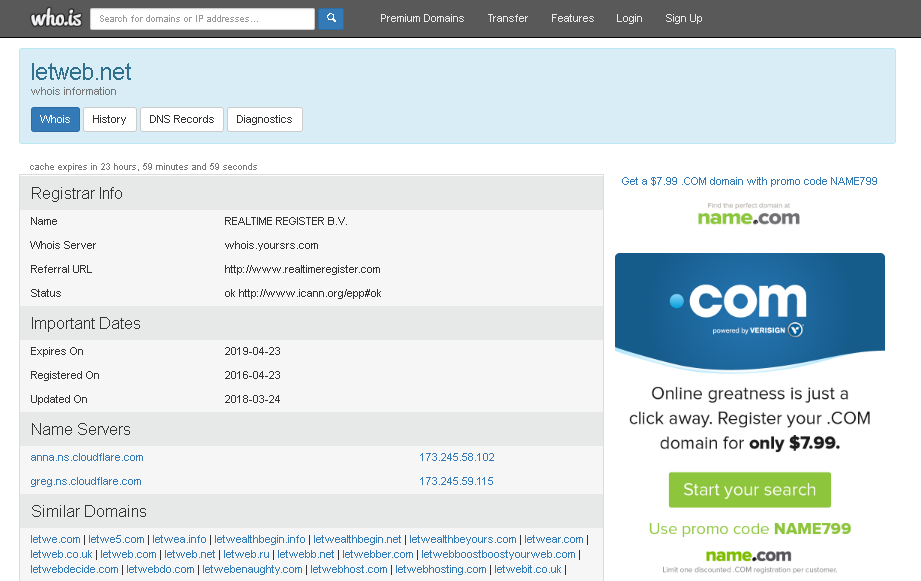Open similar domain letwealthbegin.net
Viewport: 921px width, 581px height.
point(357,539)
